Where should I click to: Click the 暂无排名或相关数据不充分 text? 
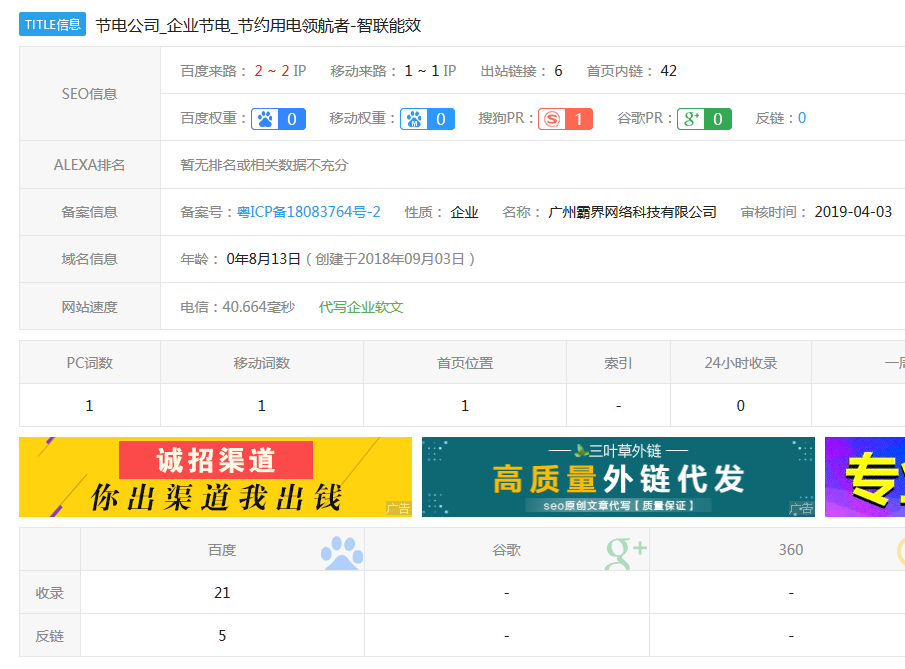pos(264,165)
